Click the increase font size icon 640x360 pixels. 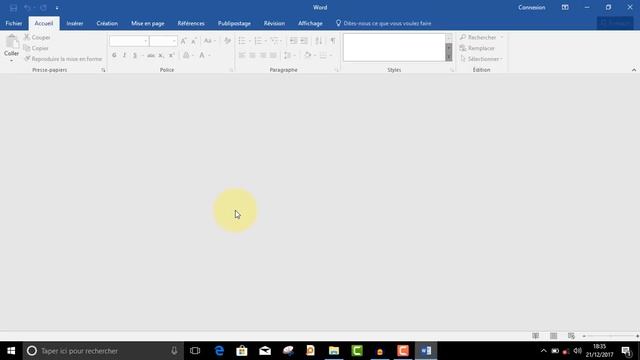pos(184,41)
